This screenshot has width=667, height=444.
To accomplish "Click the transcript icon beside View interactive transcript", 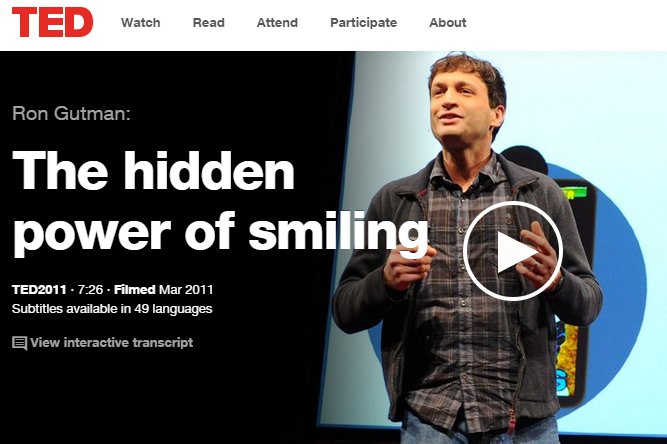I will (20, 343).
